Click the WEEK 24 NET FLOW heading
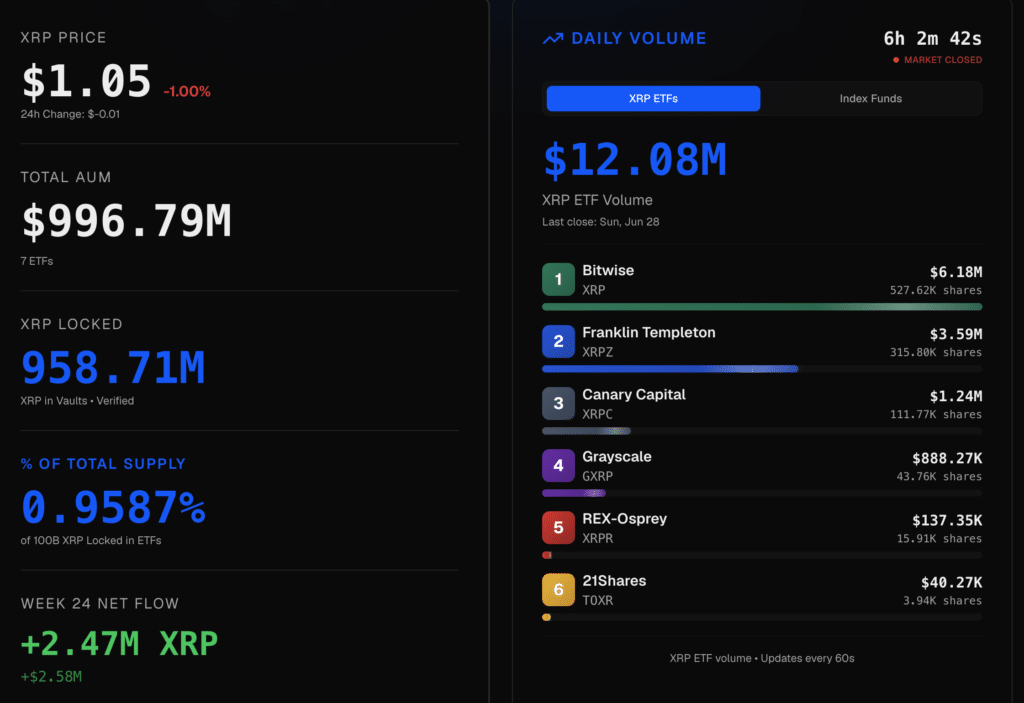The image size is (1024, 703). pyautogui.click(x=100, y=604)
